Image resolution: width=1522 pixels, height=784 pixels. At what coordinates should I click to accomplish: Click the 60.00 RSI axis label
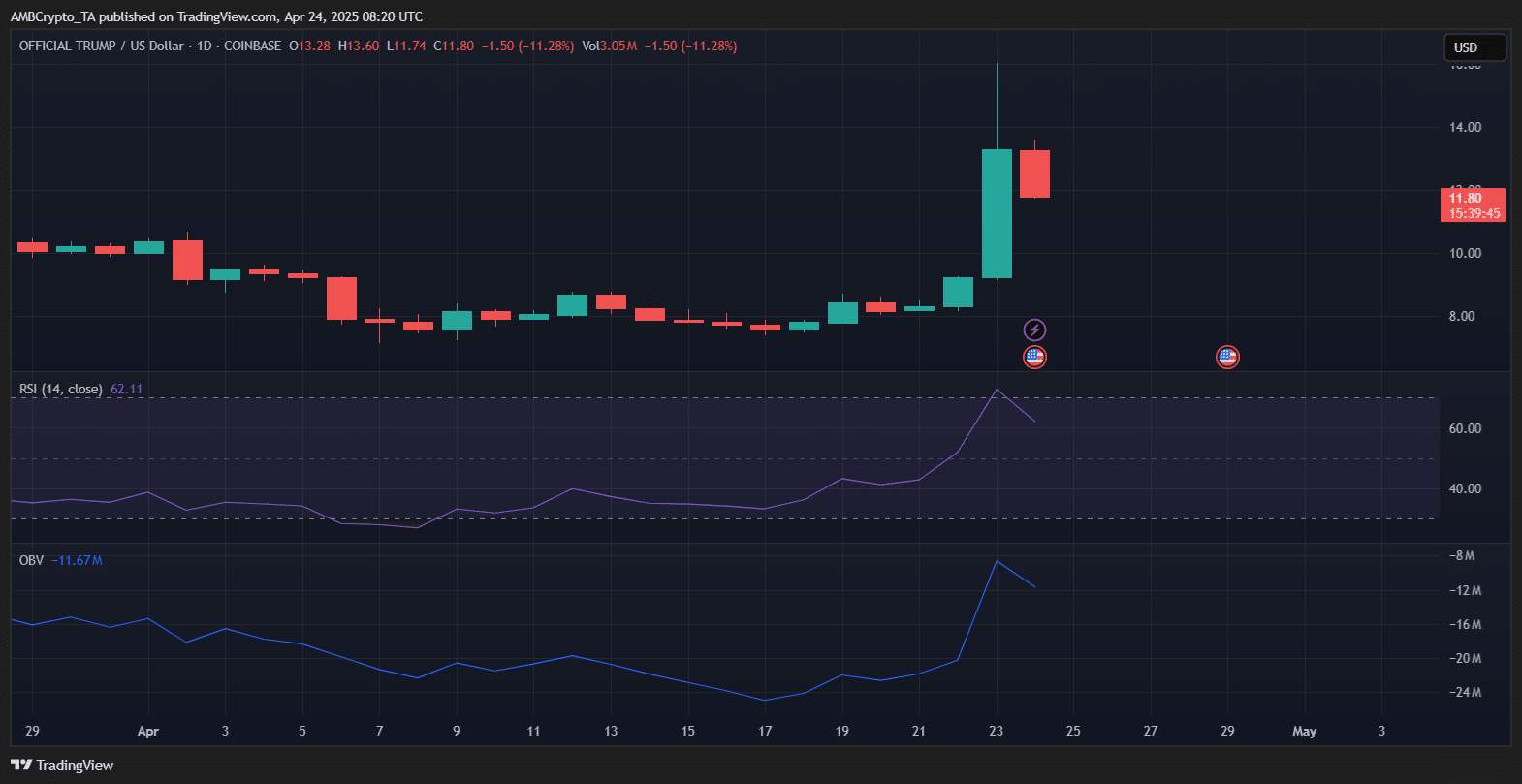(1465, 428)
